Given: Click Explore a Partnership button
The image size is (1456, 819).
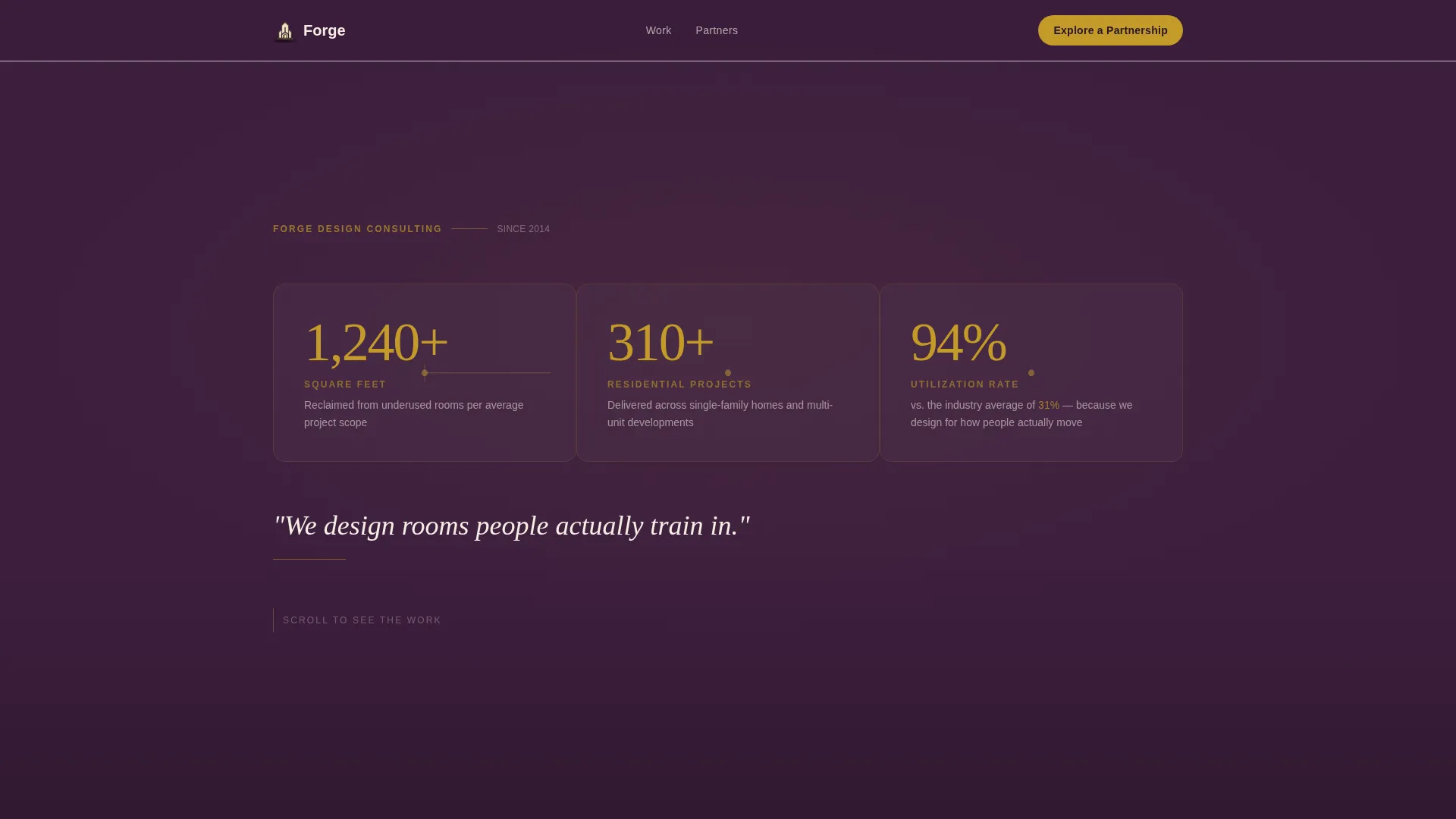Looking at the screenshot, I should coord(1110,30).
